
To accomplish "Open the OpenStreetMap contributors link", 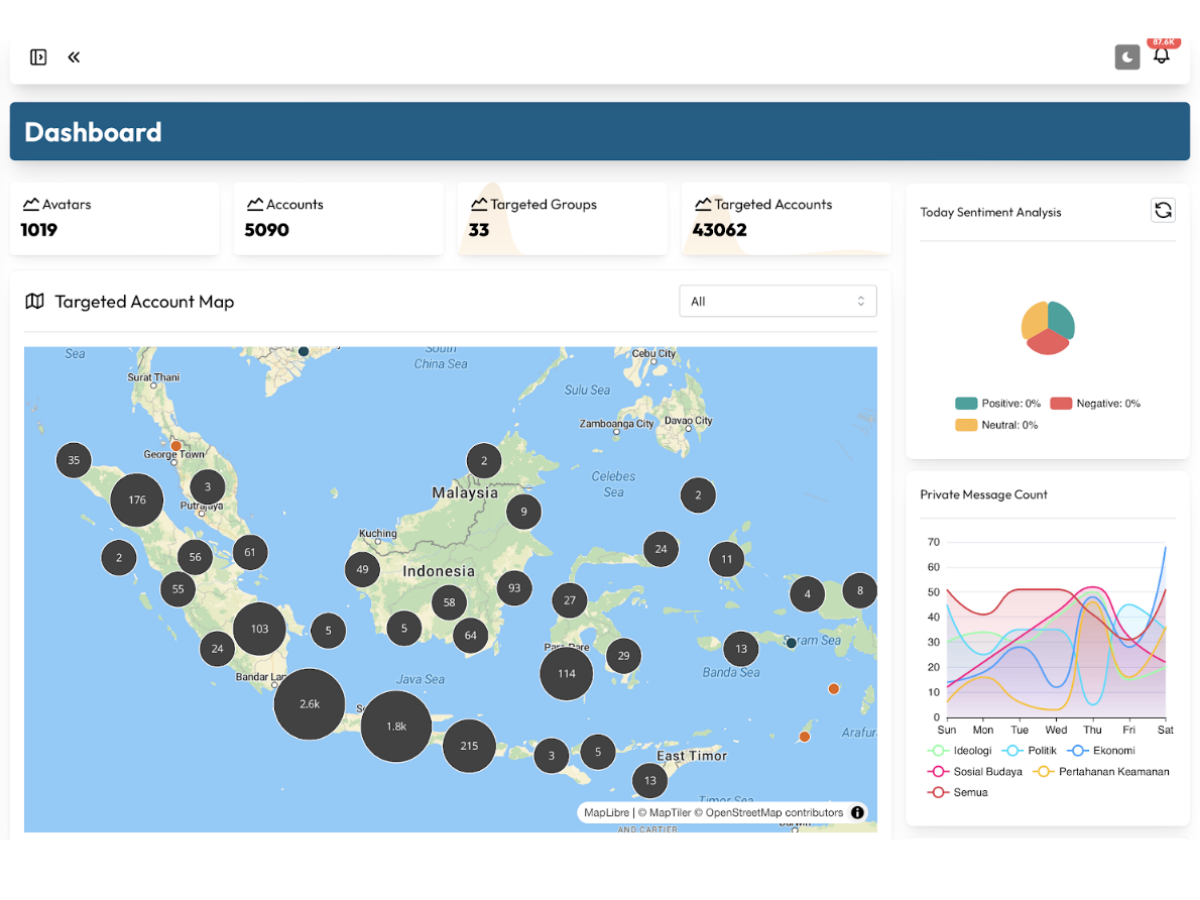I will (777, 812).
